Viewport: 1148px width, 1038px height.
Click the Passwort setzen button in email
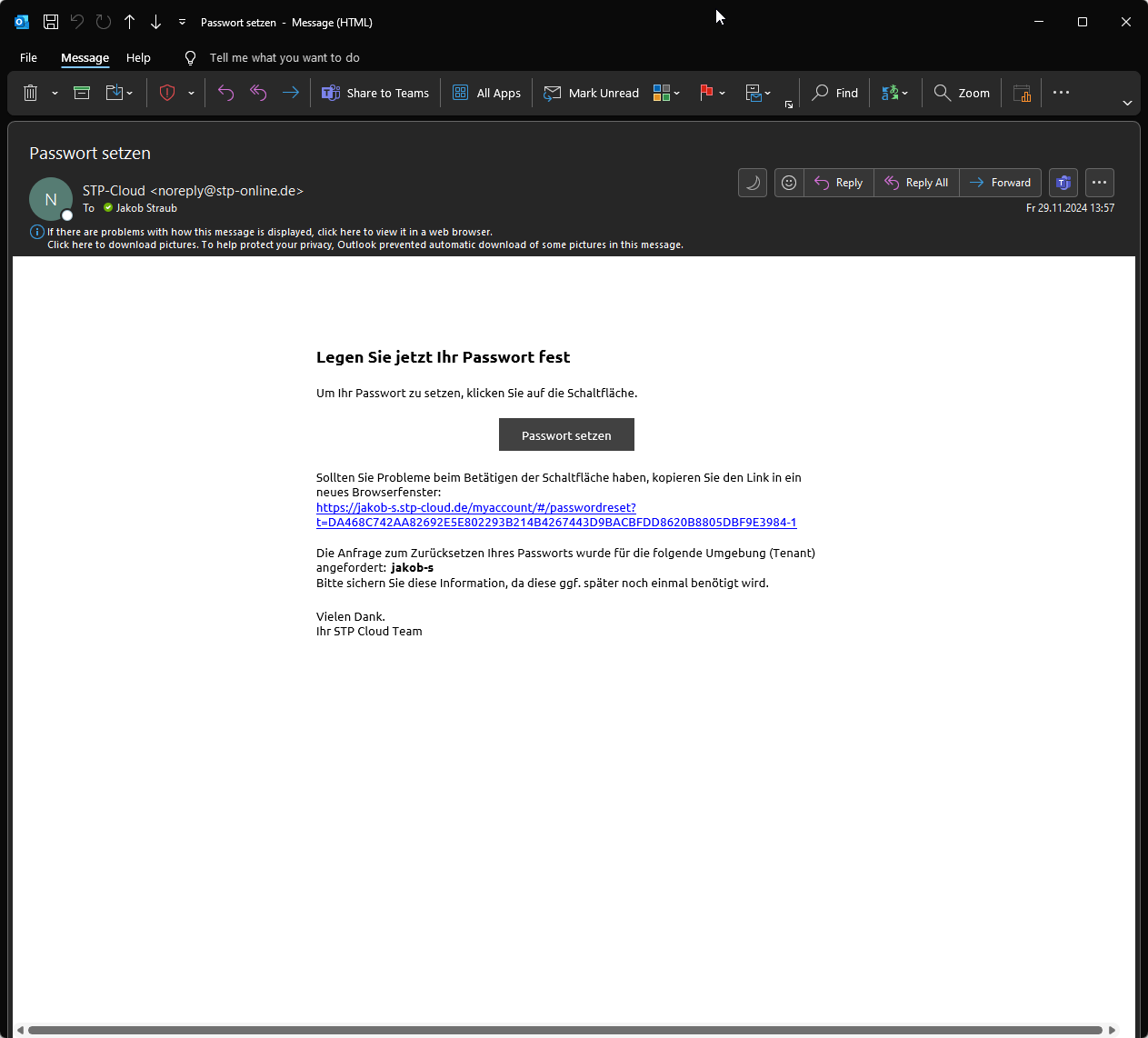pyautogui.click(x=566, y=435)
